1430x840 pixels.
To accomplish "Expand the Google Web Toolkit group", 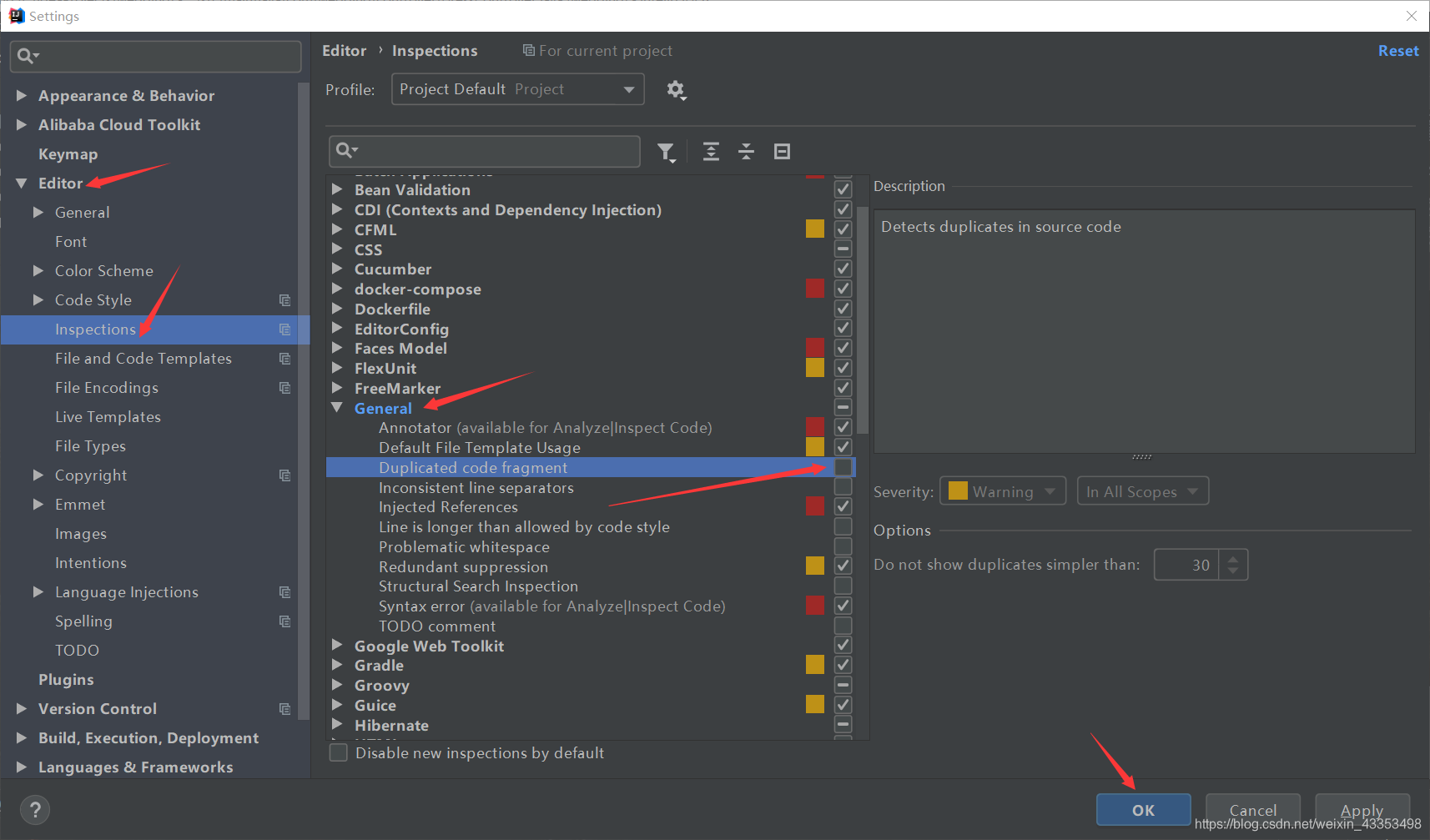I will tap(337, 646).
